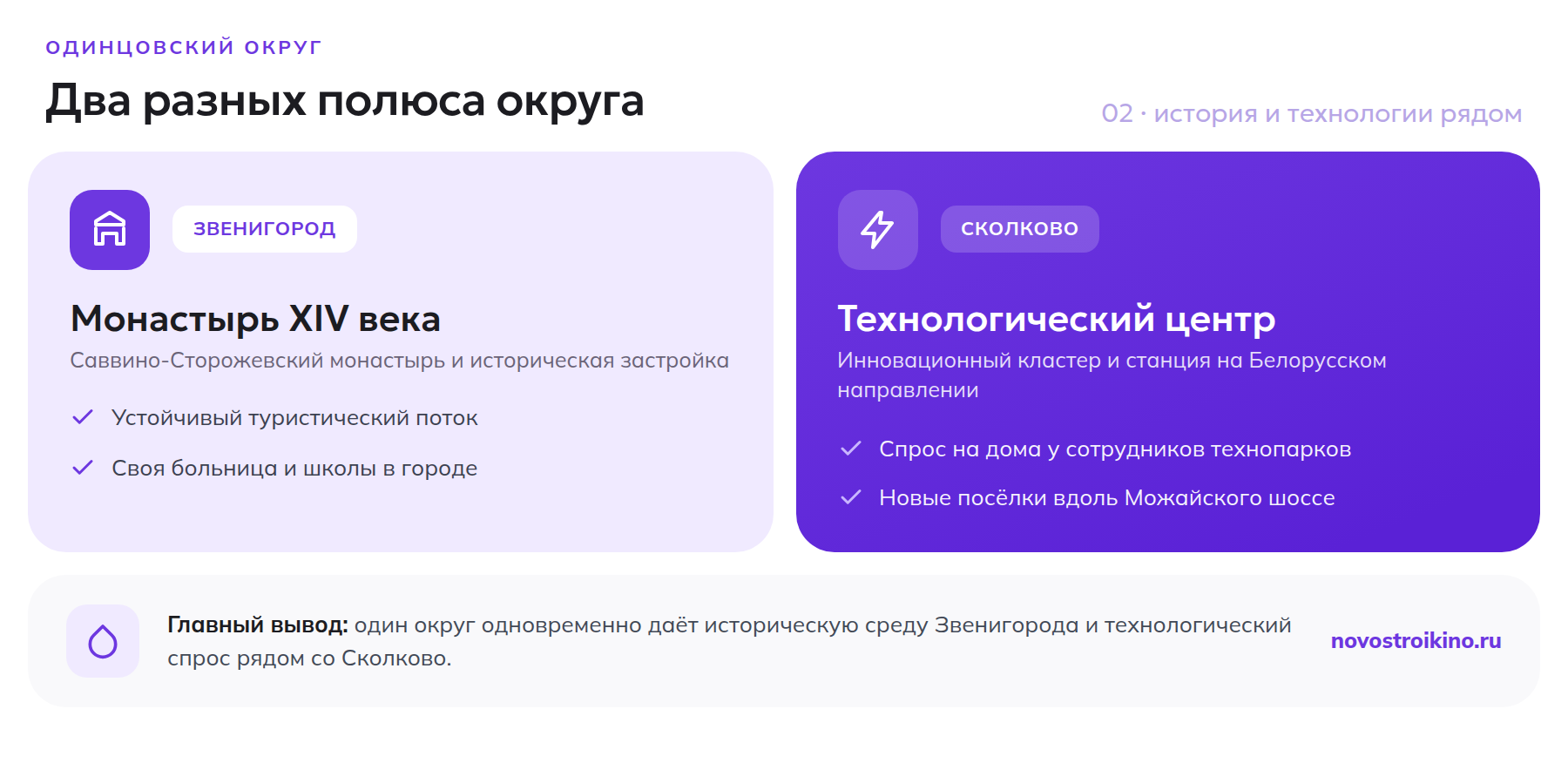1568x763 pixels.
Task: Click the building icon on the Звенигород card
Action: [110, 230]
